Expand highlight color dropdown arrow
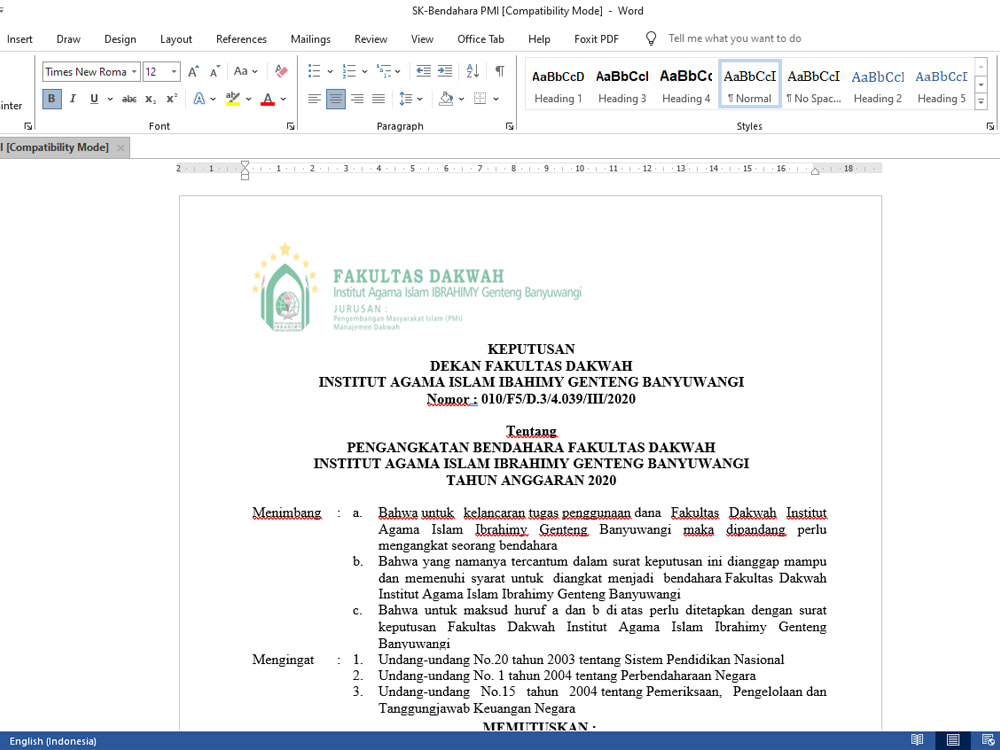Screen dimensions: 1000x750 click(x=248, y=99)
